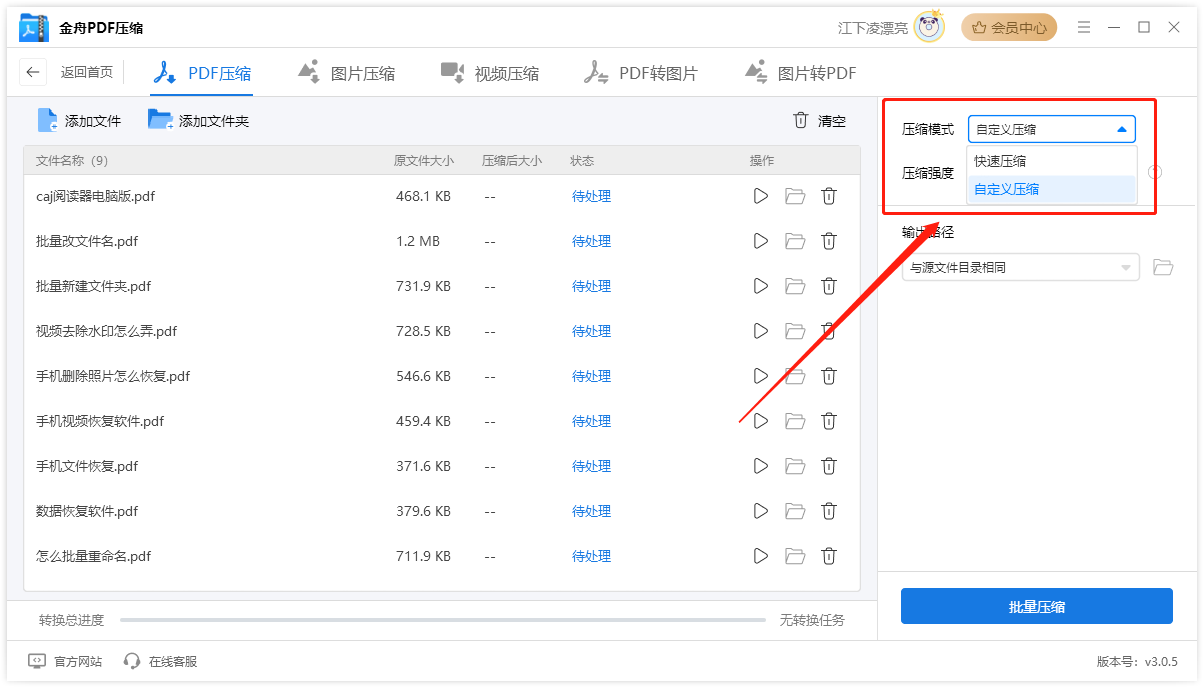Click the 在线客服 headset icon
Screen dimensions: 1204x688
pyautogui.click(x=131, y=661)
